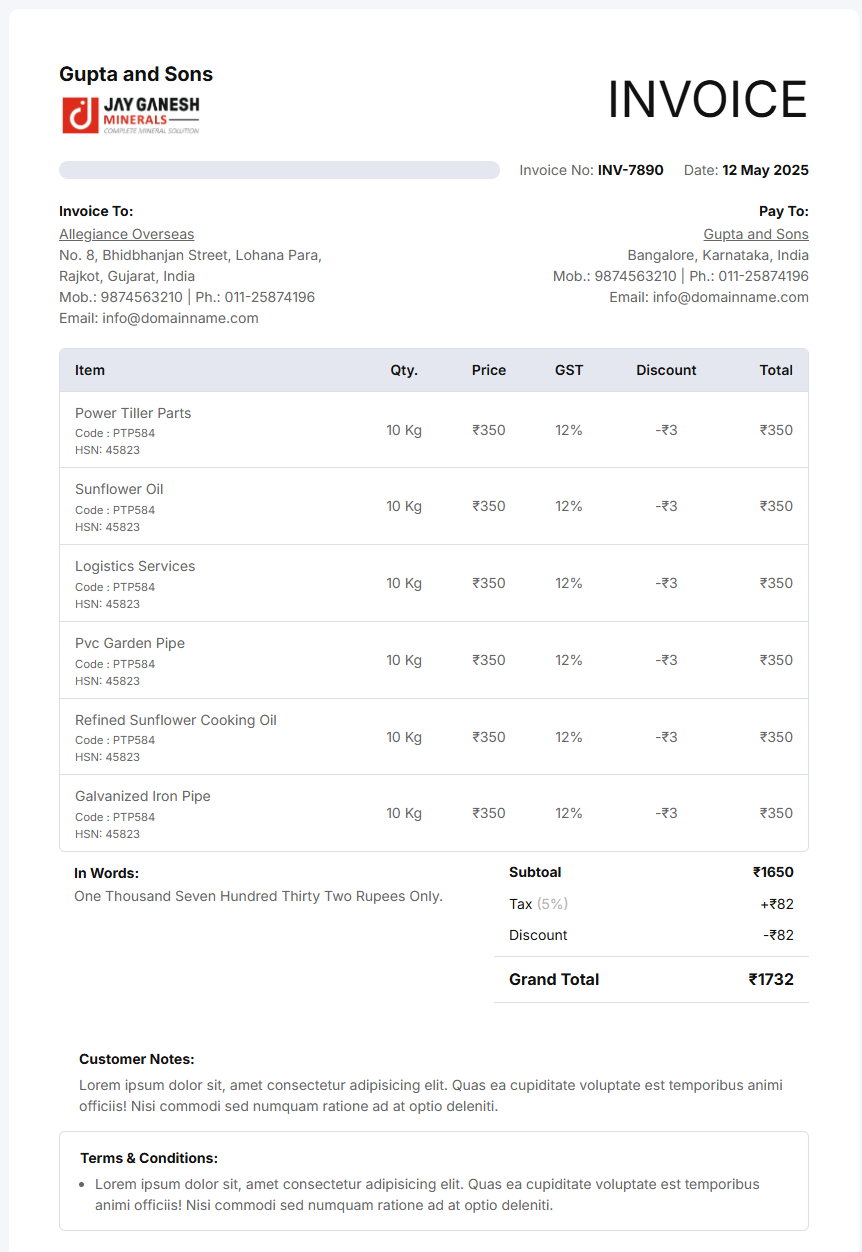Select the Refined Sunflower Cooking Oil item
Image resolution: width=862 pixels, height=1252 pixels.
[176, 720]
